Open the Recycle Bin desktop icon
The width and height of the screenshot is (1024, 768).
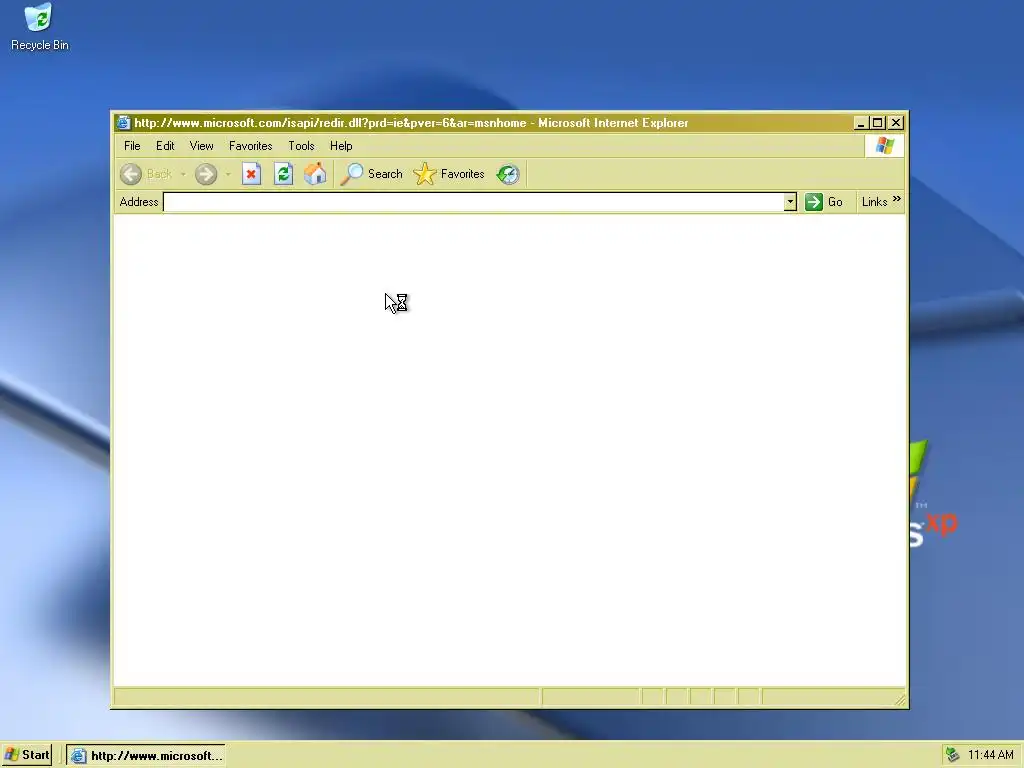point(39,27)
